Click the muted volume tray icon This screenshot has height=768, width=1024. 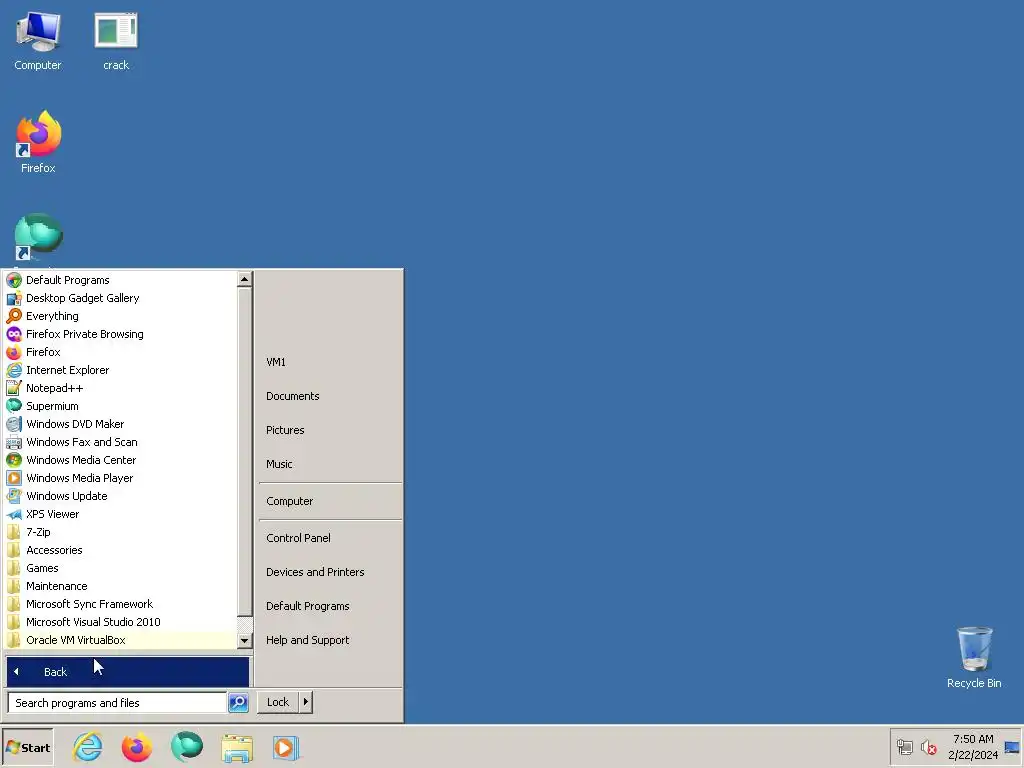pos(929,746)
